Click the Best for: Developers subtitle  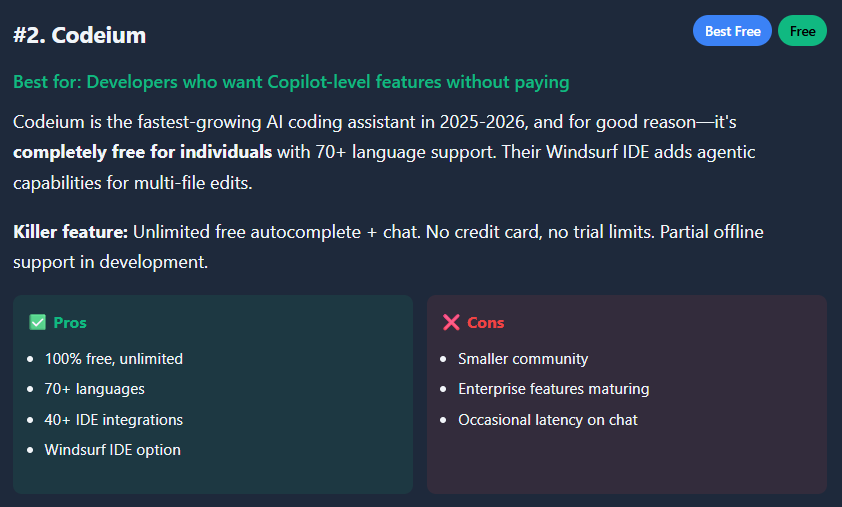coord(291,82)
